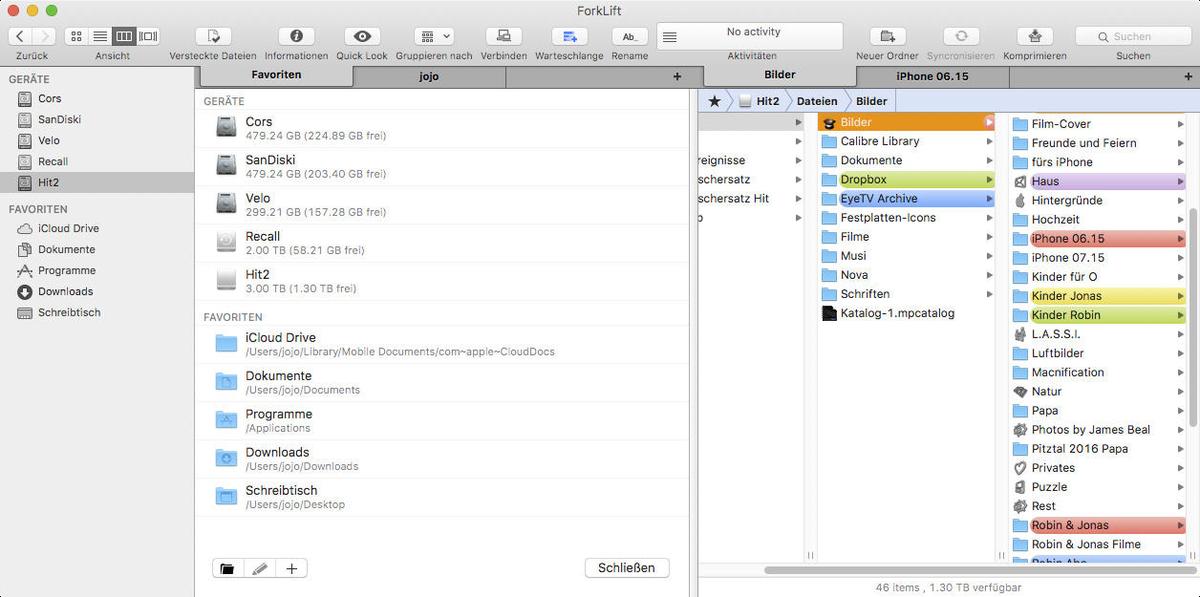
Task: Go to Dateien in the path bar
Action: click(816, 101)
